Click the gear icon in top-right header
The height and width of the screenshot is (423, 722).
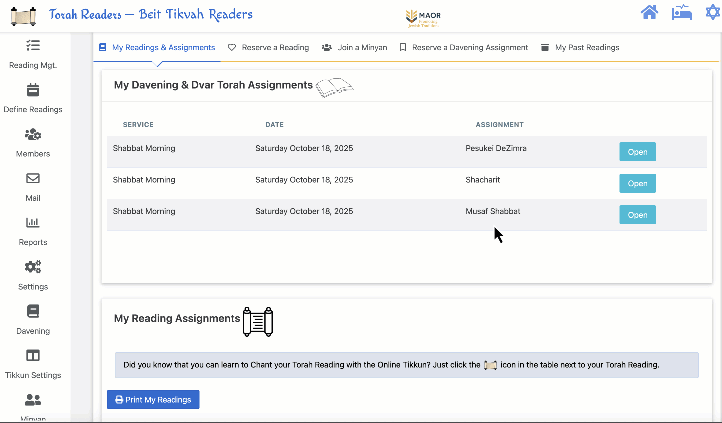712,13
